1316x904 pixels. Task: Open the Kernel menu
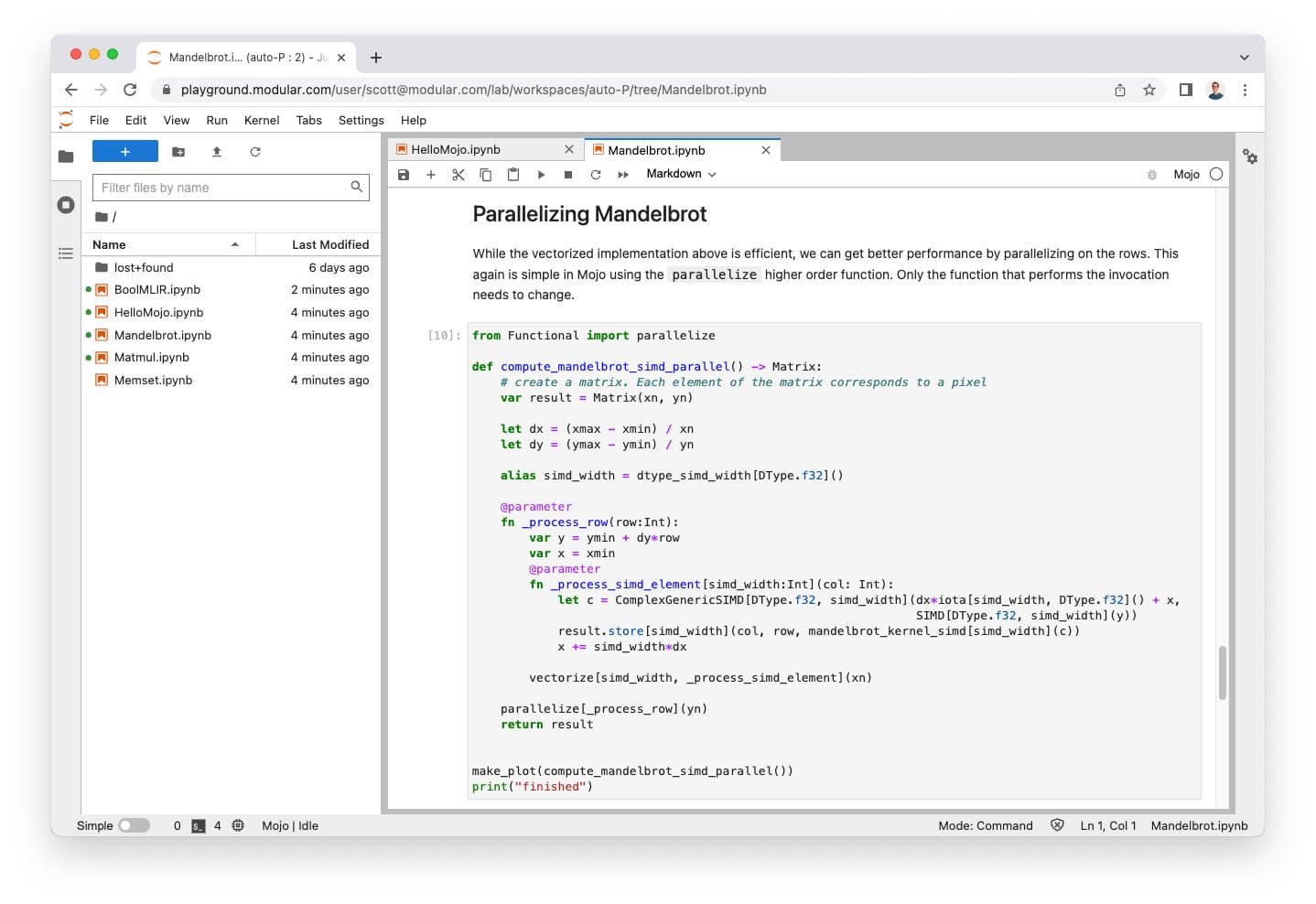pyautogui.click(x=262, y=120)
